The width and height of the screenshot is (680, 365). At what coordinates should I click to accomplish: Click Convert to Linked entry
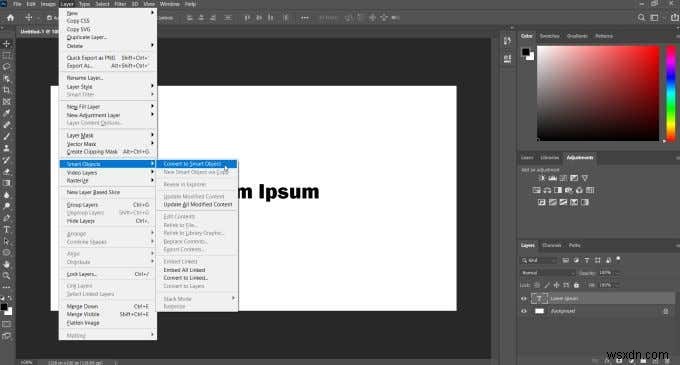(197, 278)
